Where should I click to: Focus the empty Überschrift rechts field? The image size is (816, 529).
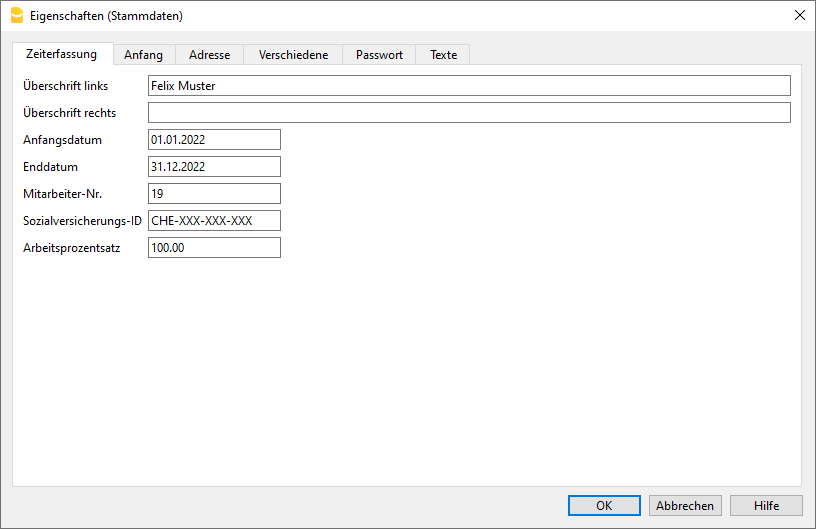pyautogui.click(x=468, y=113)
